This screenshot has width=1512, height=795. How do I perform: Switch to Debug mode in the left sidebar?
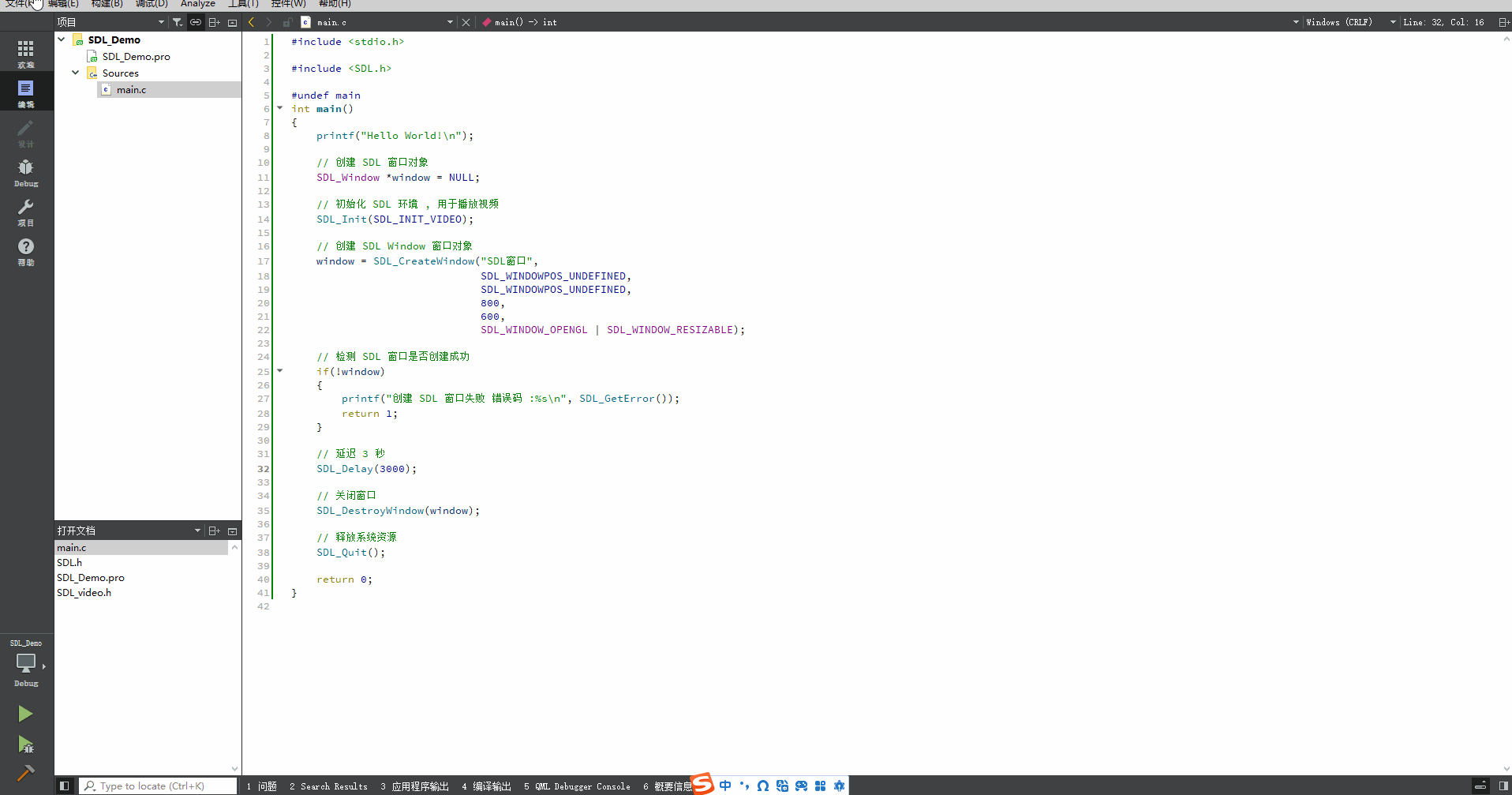point(26,172)
